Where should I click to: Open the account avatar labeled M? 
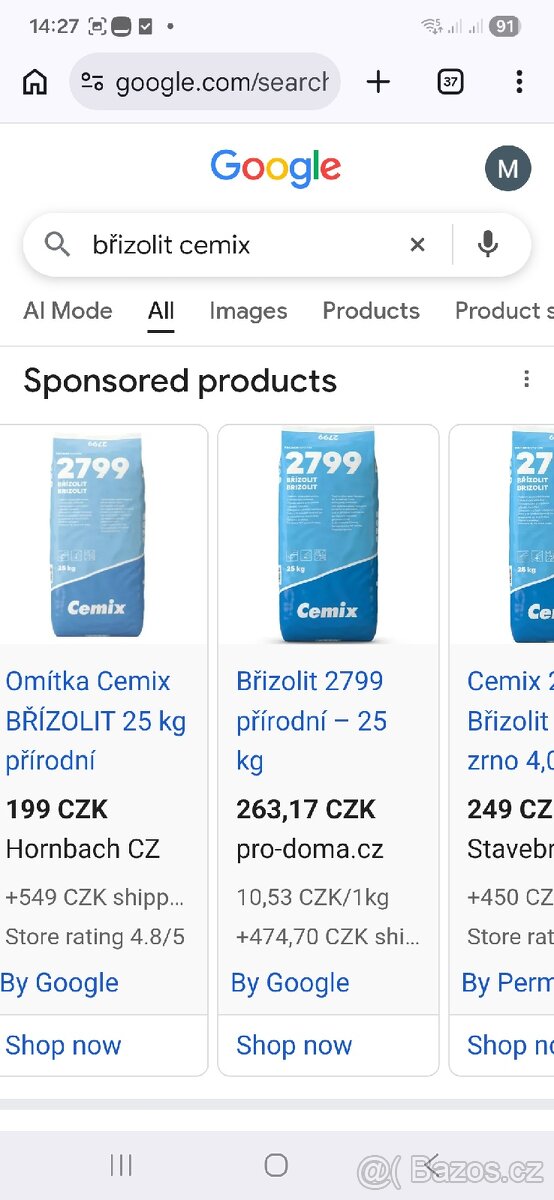tap(508, 168)
